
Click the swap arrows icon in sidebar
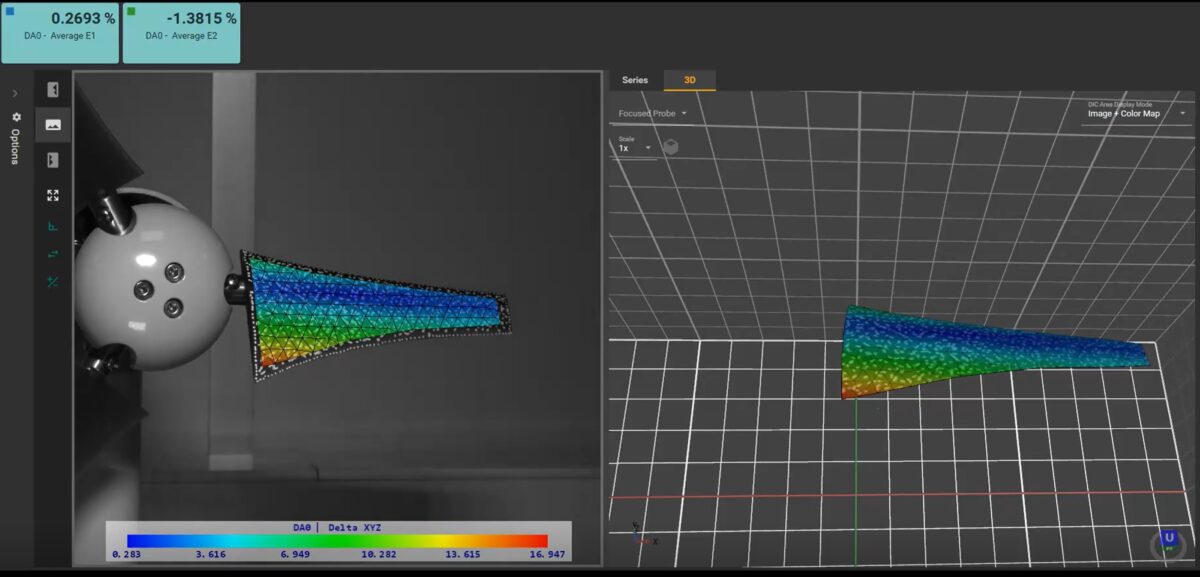pyautogui.click(x=53, y=254)
